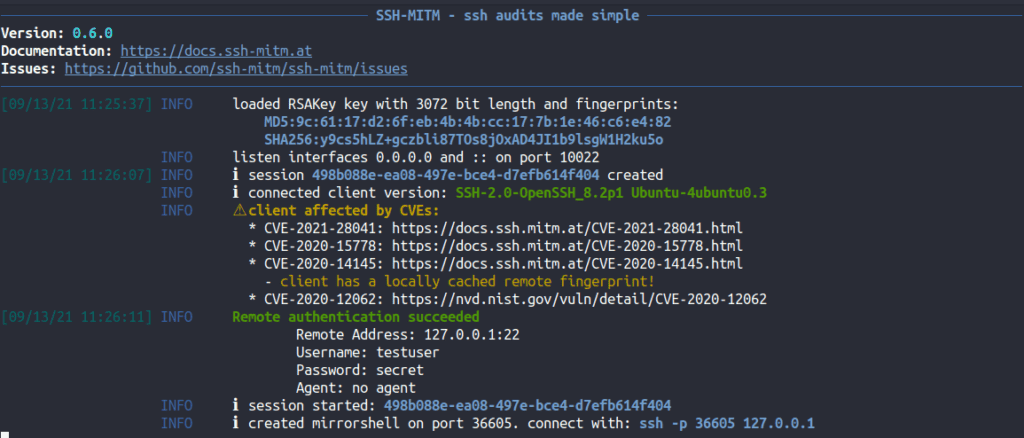Screen dimensions: 1024x438
Task: Click the terminal cursor block at bottom
Action: [x=5, y=434]
